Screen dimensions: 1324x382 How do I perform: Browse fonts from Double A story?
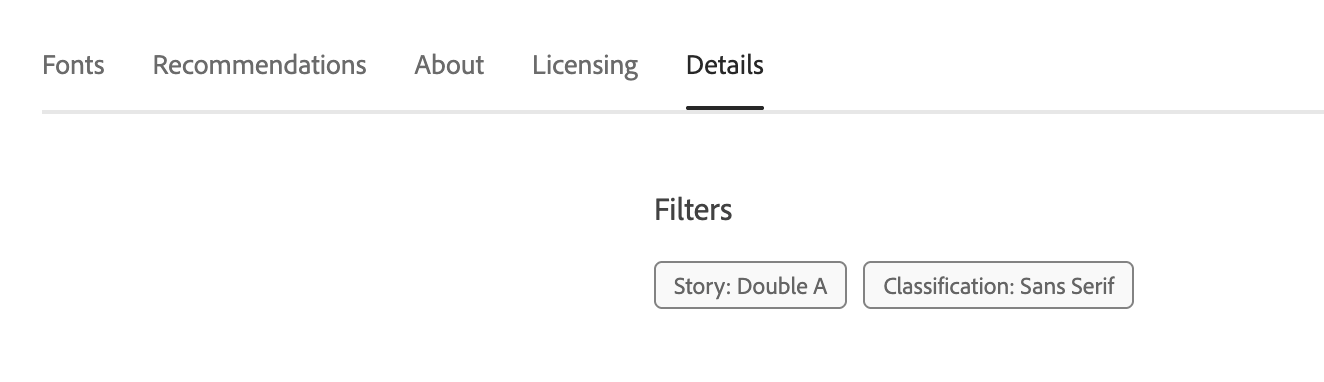(750, 286)
